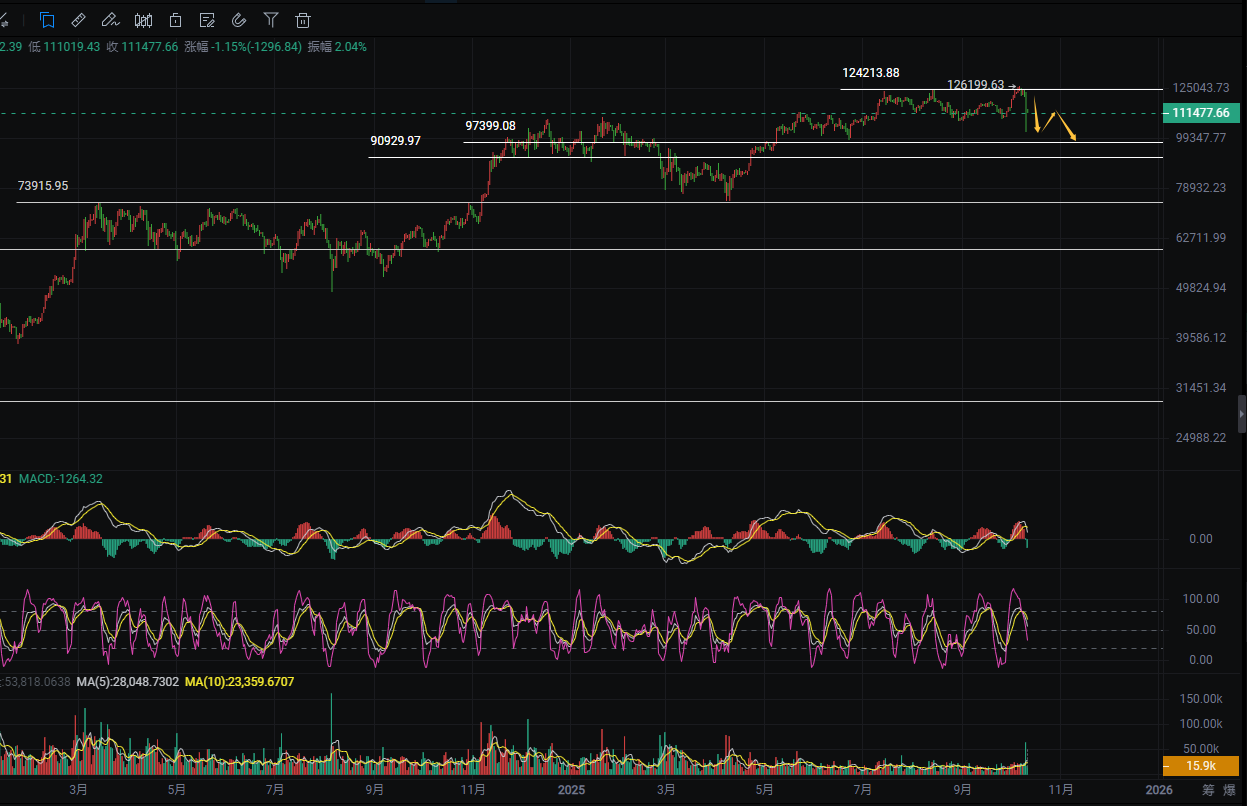Click the orange 15.9k volume label

click(x=1201, y=766)
